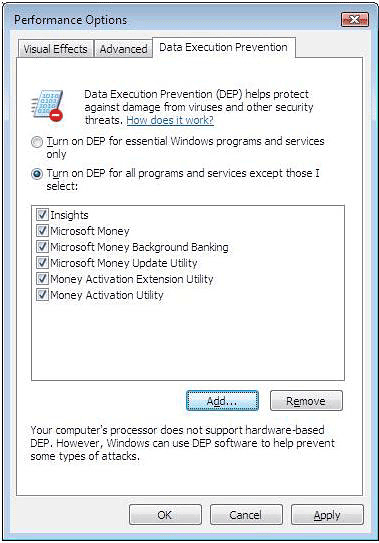
Task: Switch to the Advanced tab
Action: pyautogui.click(x=123, y=49)
